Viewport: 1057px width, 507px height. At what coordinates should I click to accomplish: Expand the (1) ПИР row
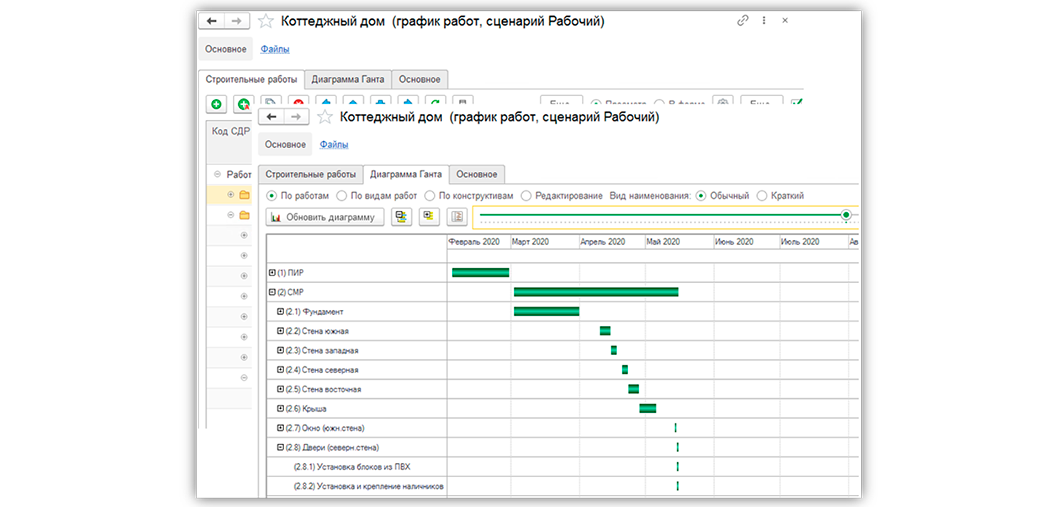[x=272, y=272]
